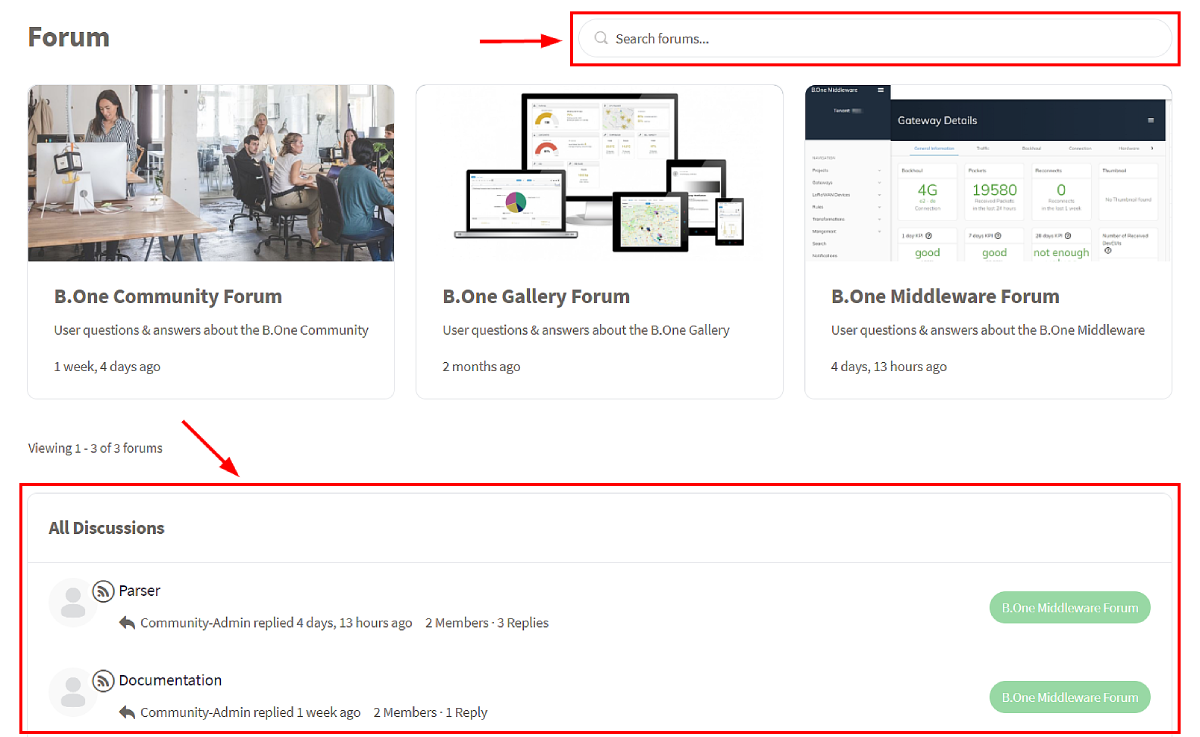Click the reply arrow icon under Parser
The image size is (1200, 737).
[x=127, y=623]
